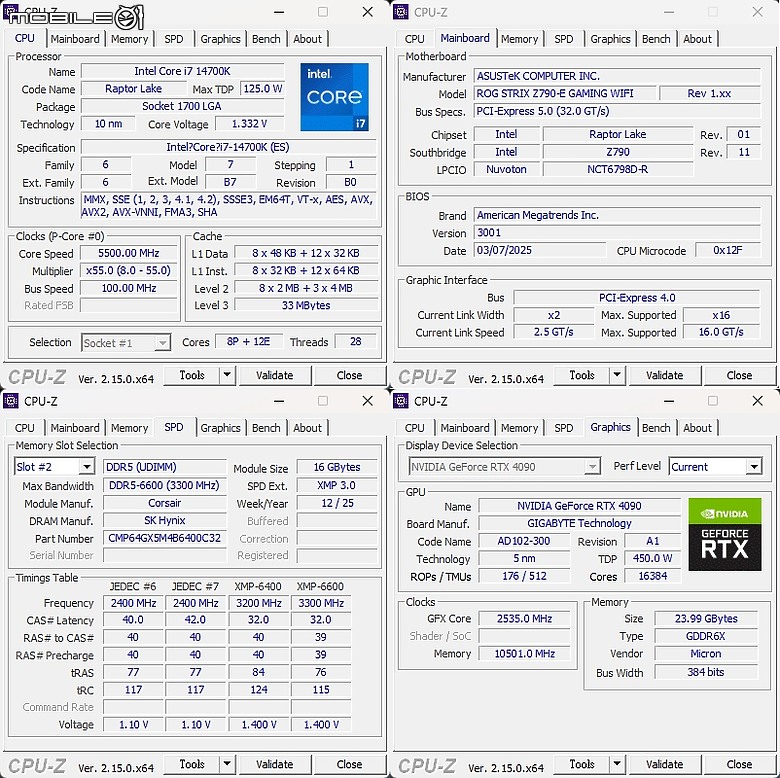
Task: Click the CPU Microcode value 0x12F
Action: click(728, 250)
